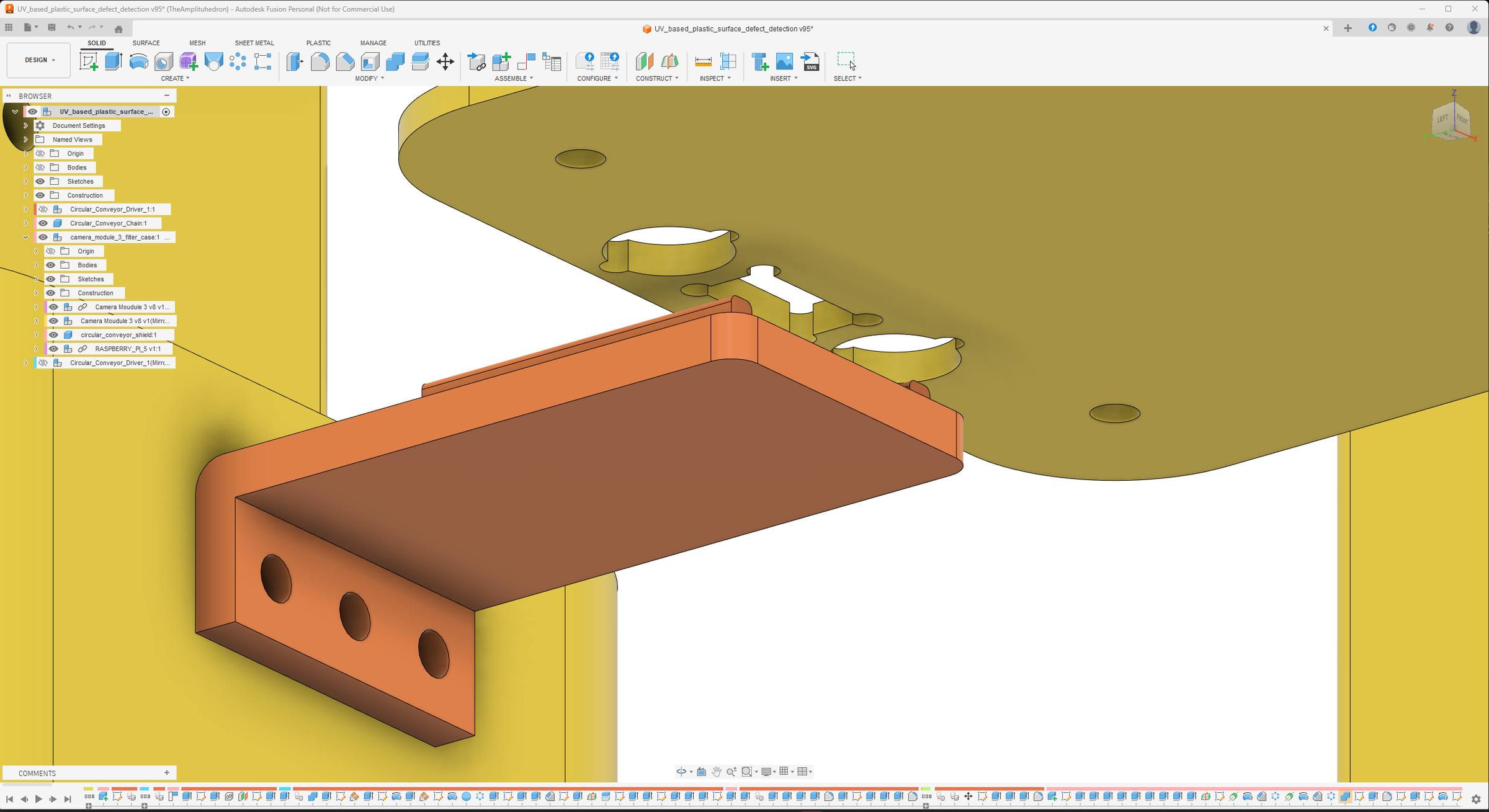This screenshot has height=812, width=1489.
Task: Show the Circular_Conveyor_Driver_1:1 component
Action: pyautogui.click(x=43, y=209)
